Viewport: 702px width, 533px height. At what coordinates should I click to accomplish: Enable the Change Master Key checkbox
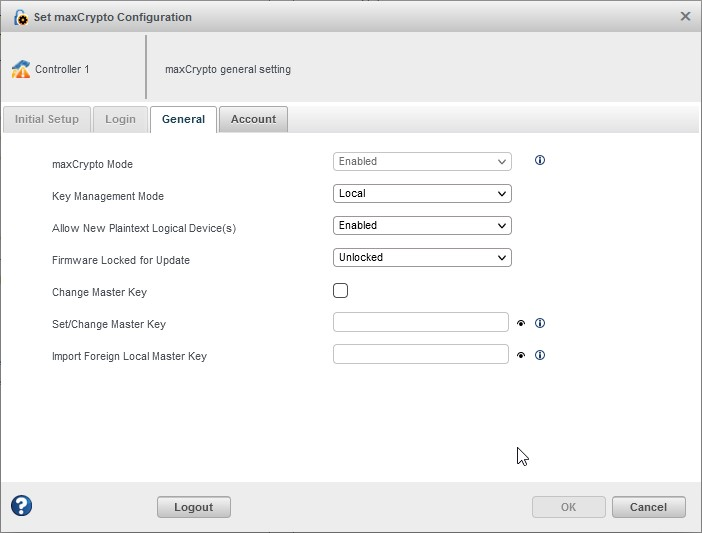point(341,291)
